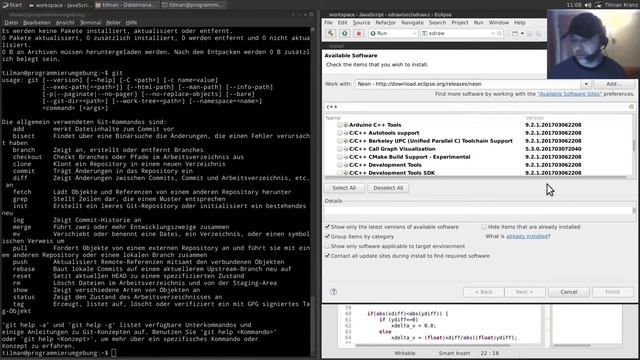This screenshot has width=640, height=360.
Task: Check the Arduino C++ Tools checkbox
Action: click(339, 125)
